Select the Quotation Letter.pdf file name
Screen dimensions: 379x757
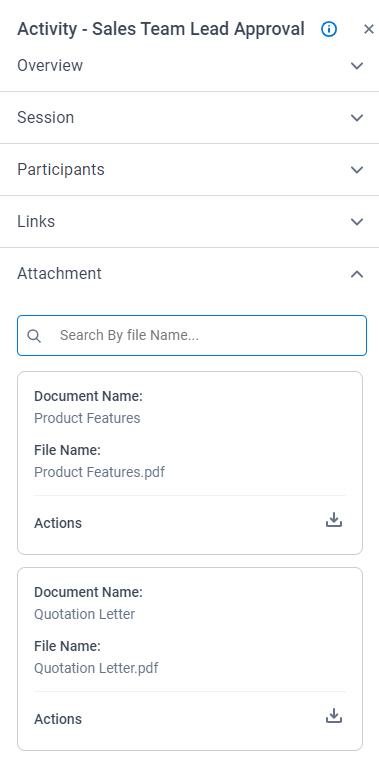(96, 668)
